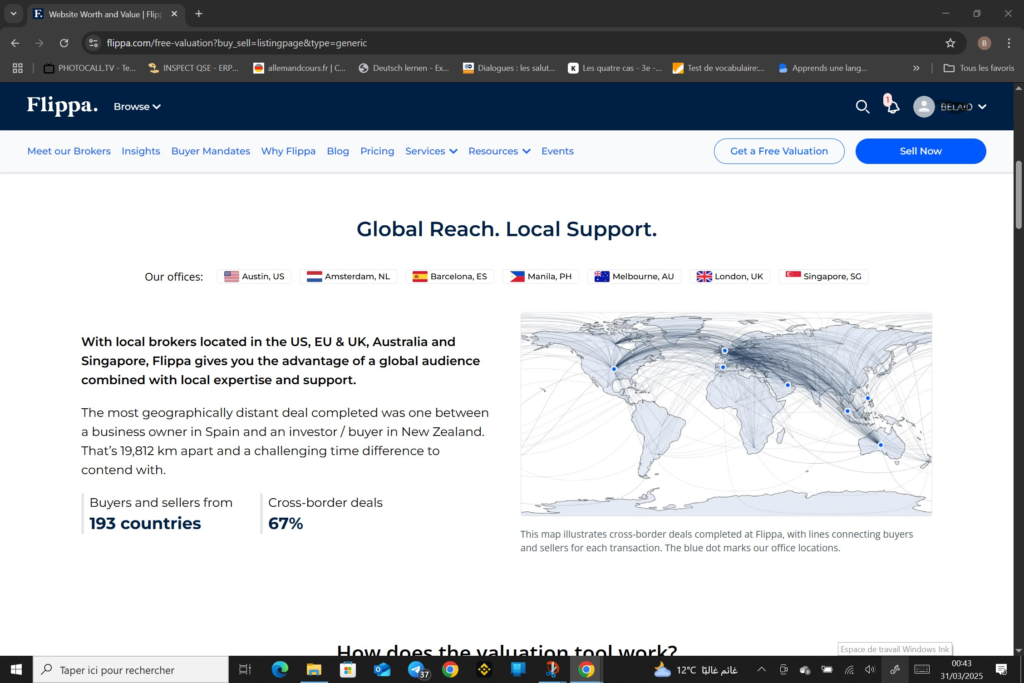This screenshot has width=1024, height=683.
Task: Reload the page with refresh icon
Action: [64, 43]
